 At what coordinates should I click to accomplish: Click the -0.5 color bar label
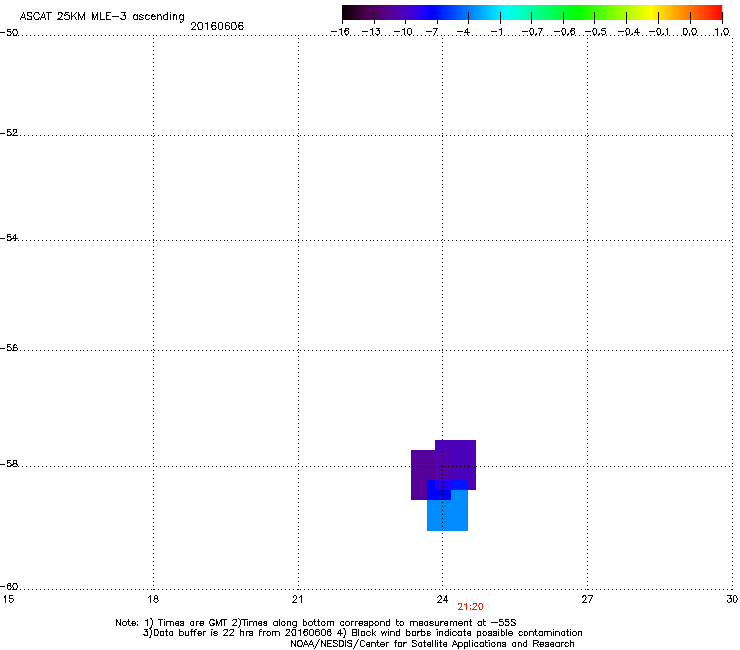point(596,32)
